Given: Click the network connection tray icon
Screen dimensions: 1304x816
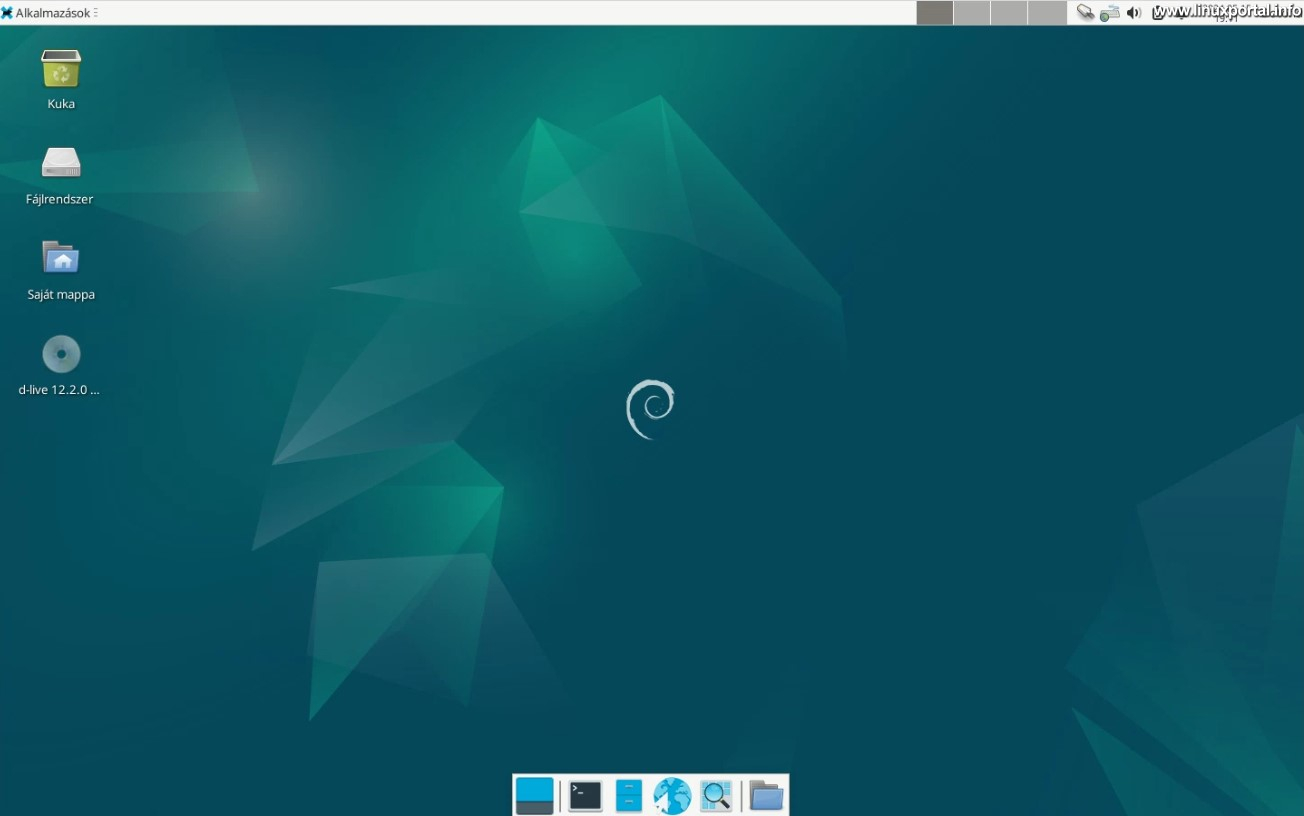Looking at the screenshot, I should tap(1085, 13).
